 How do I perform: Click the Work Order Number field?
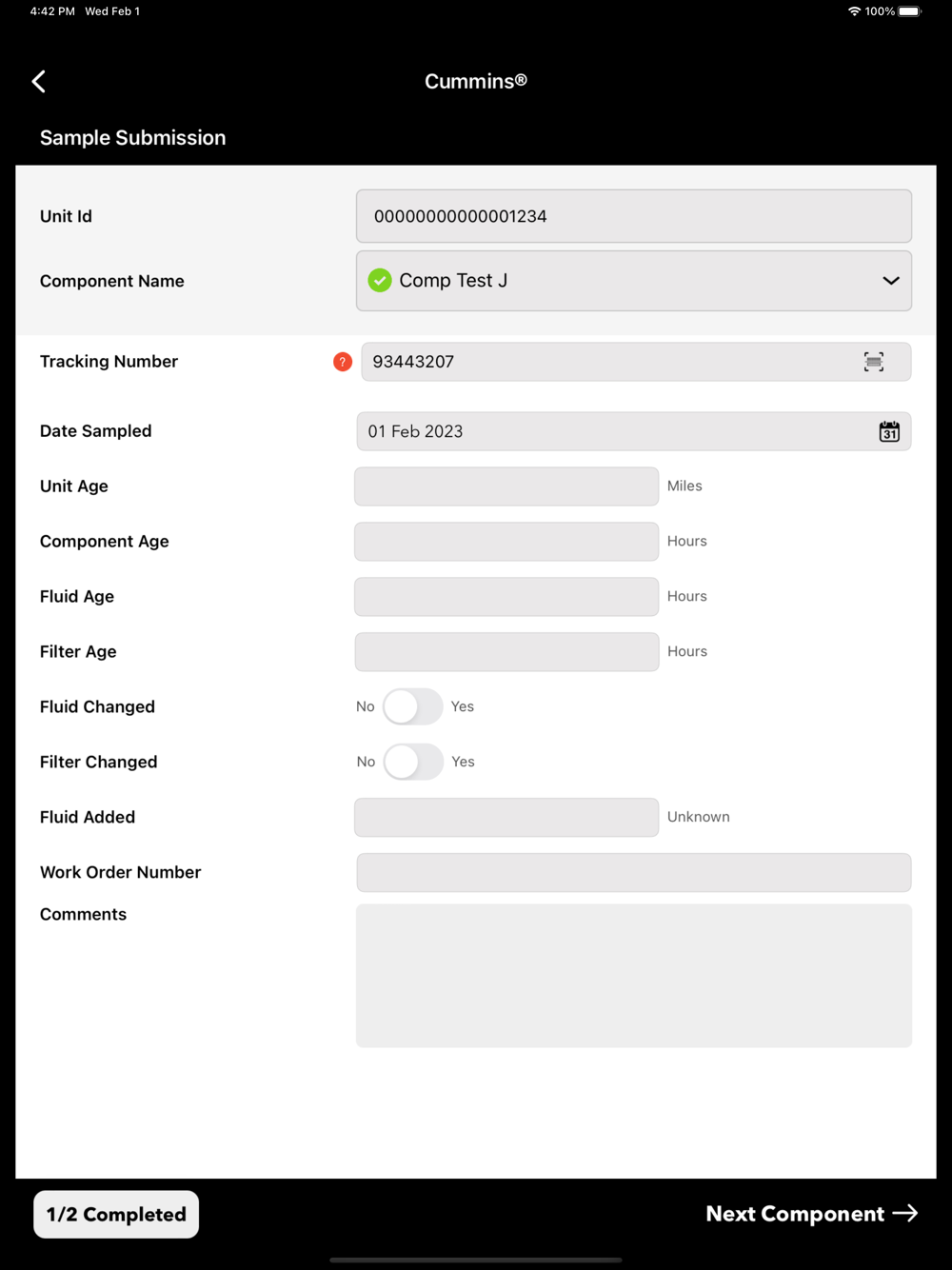pos(634,873)
